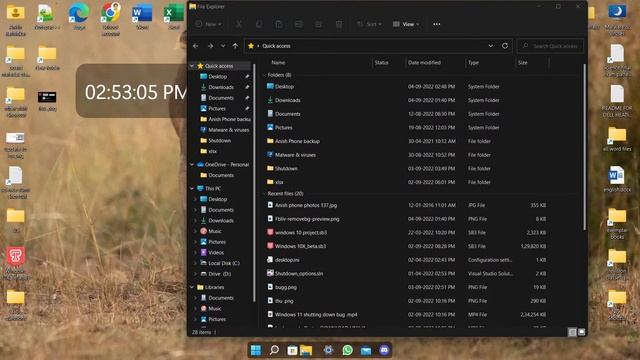Select Malware & viruses in navigation pane
This screenshot has width=640, height=360.
point(224,130)
